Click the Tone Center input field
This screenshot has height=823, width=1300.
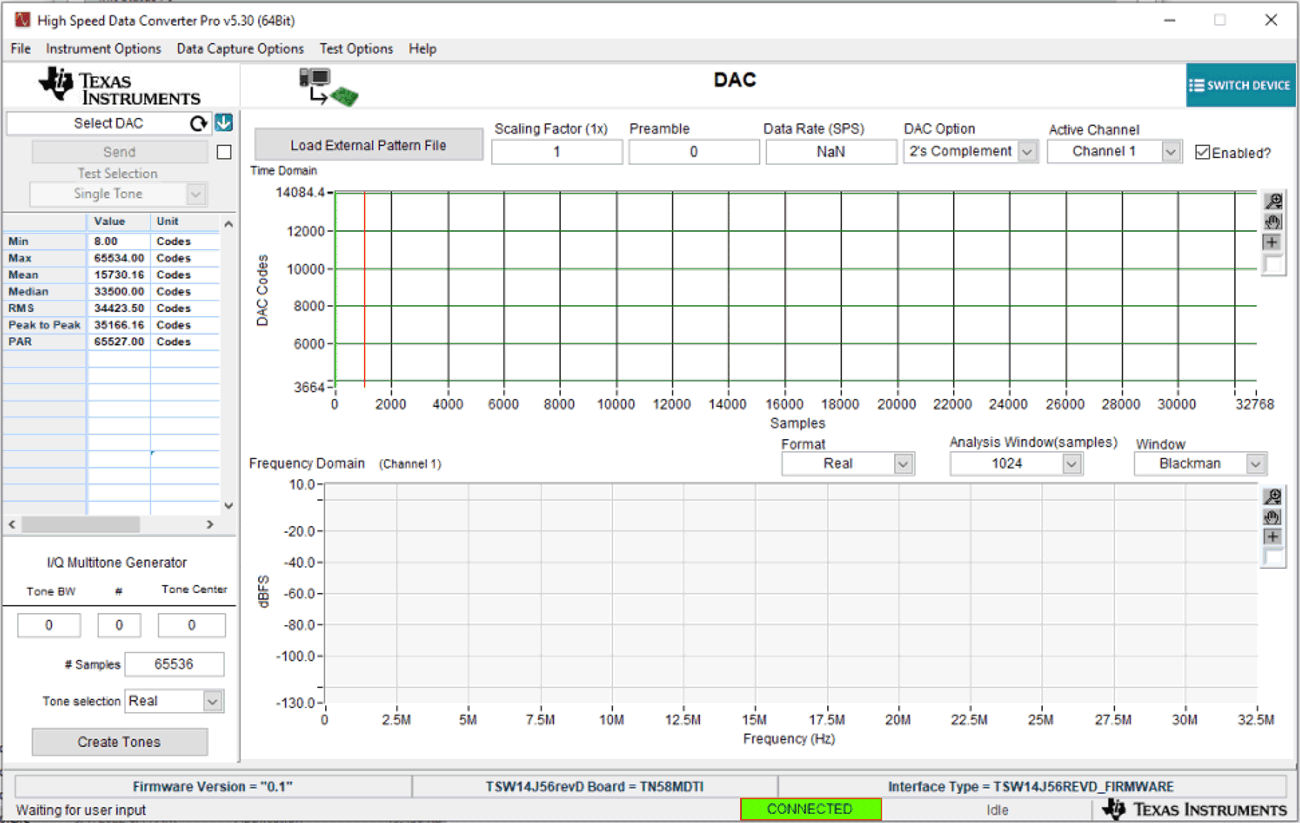click(192, 625)
